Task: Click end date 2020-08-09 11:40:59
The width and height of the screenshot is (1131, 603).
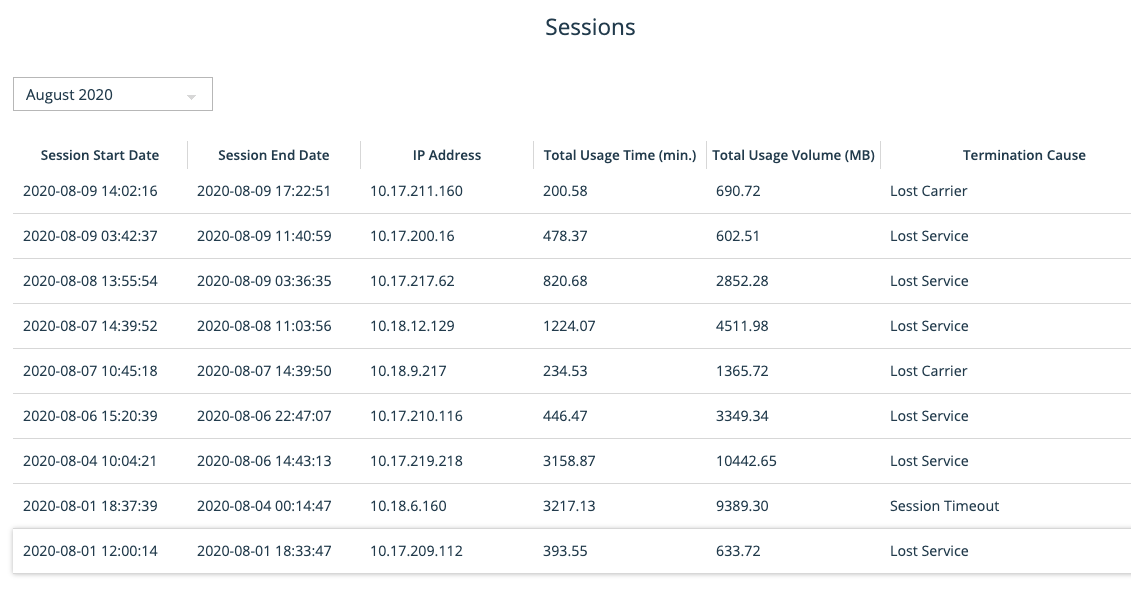Action: coord(264,236)
